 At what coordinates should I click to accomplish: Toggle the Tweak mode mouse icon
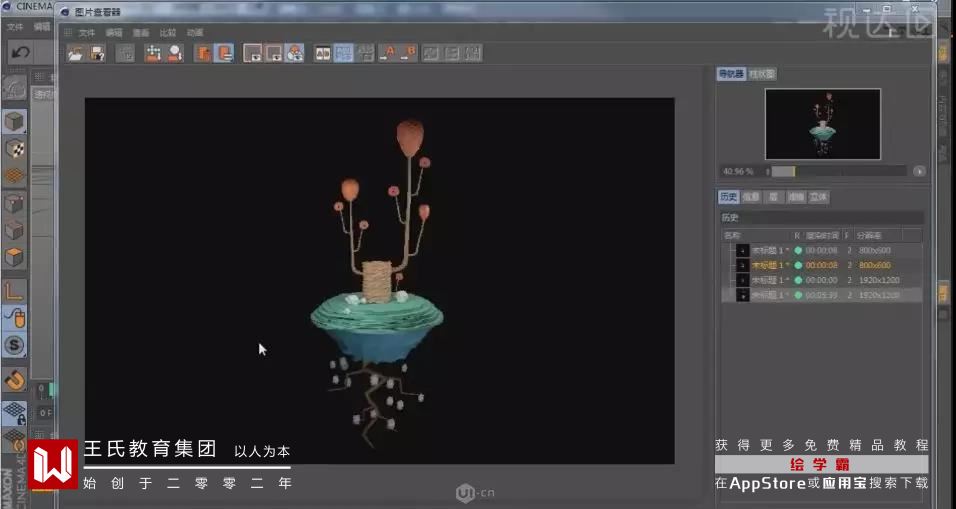tap(14, 318)
